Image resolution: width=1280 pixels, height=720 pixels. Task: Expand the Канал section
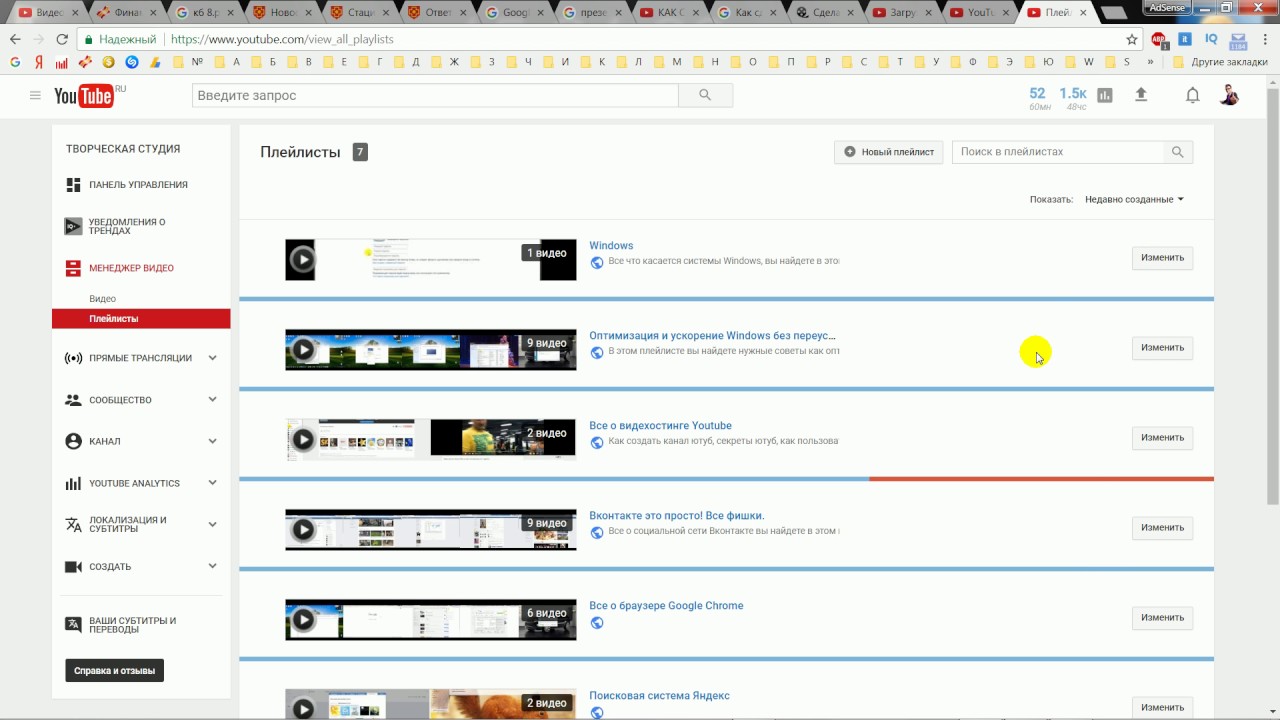(x=213, y=441)
